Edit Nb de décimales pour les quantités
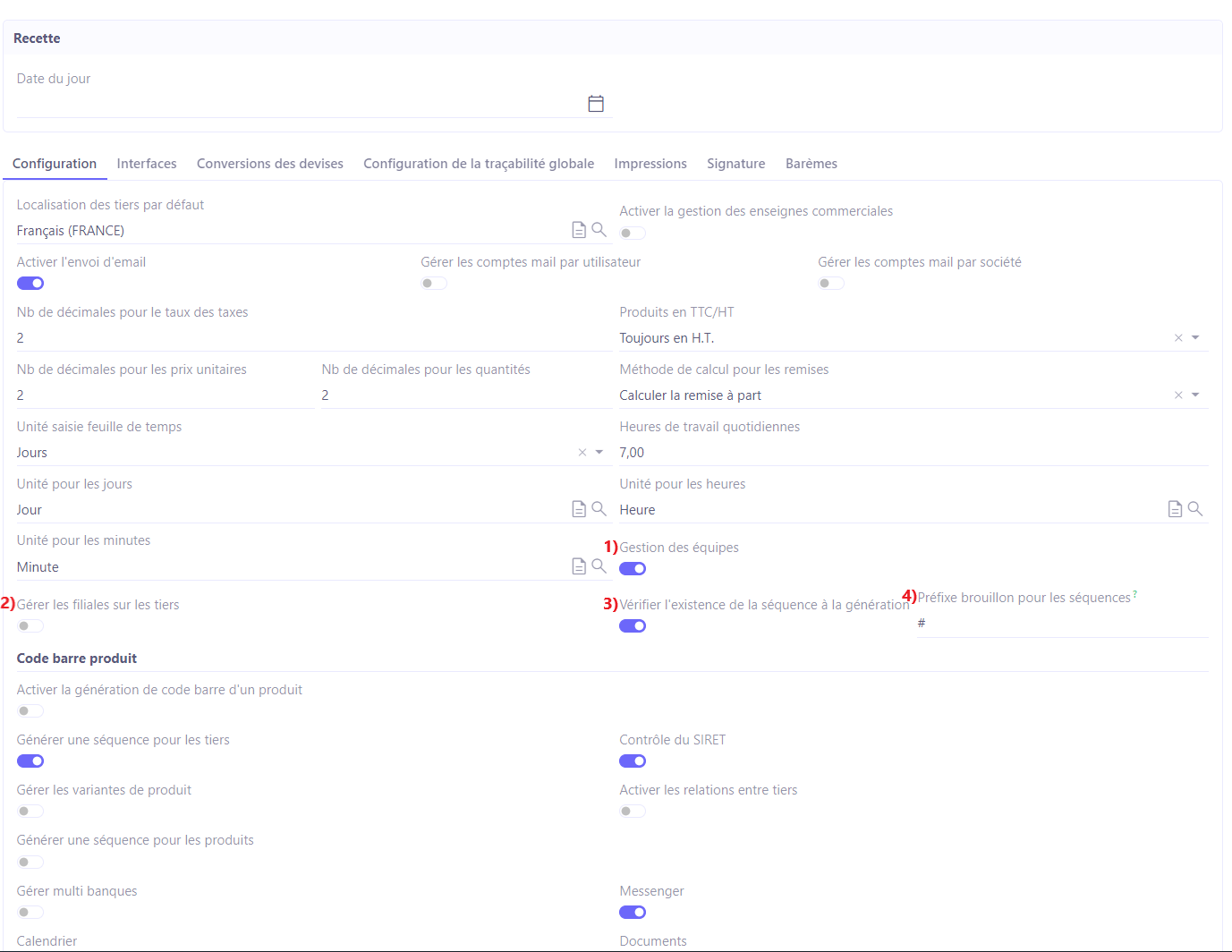The width and height of the screenshot is (1232, 952). 467,395
